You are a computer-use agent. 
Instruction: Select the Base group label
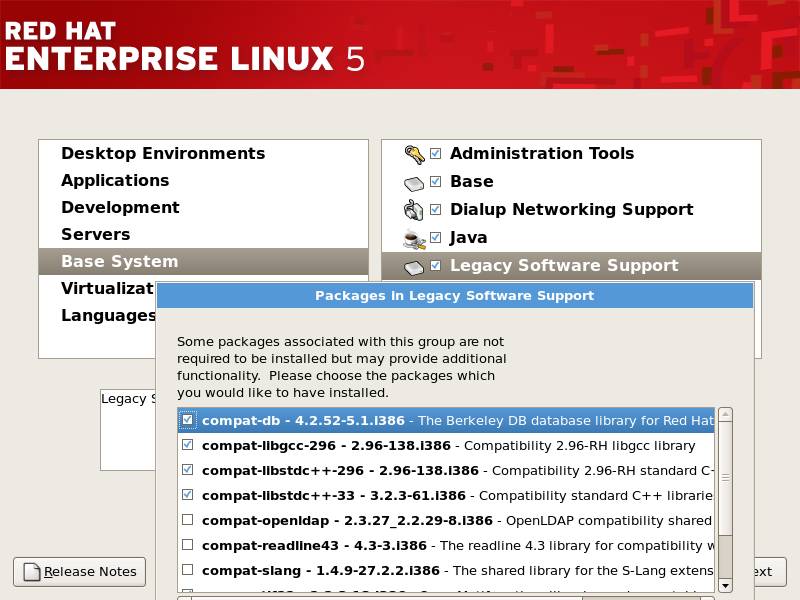coord(471,181)
